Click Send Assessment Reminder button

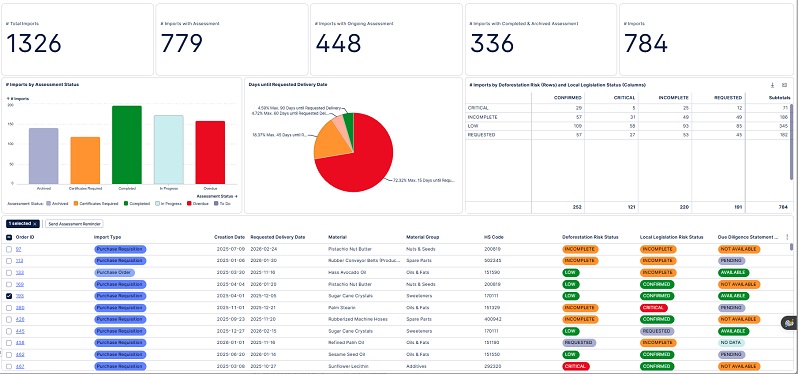pos(74,224)
